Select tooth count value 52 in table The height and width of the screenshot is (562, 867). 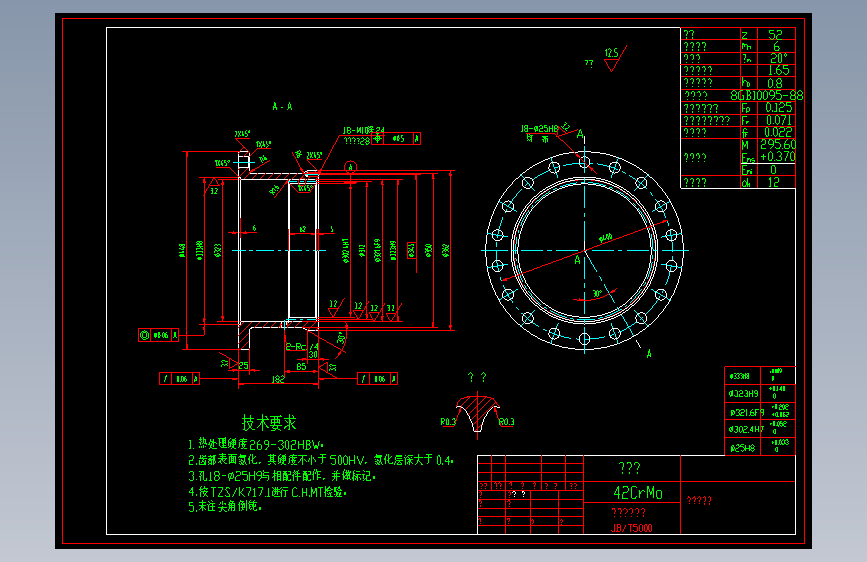click(775, 34)
